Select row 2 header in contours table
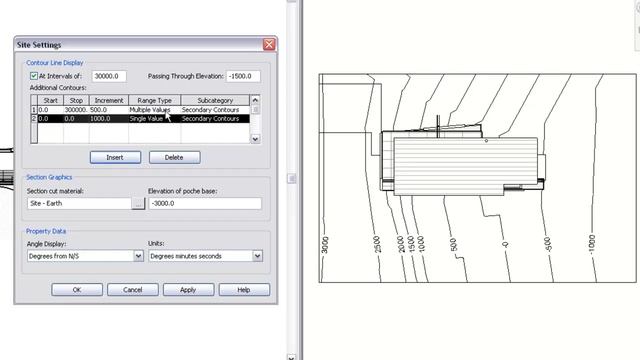The height and width of the screenshot is (360, 640). [x=34, y=119]
